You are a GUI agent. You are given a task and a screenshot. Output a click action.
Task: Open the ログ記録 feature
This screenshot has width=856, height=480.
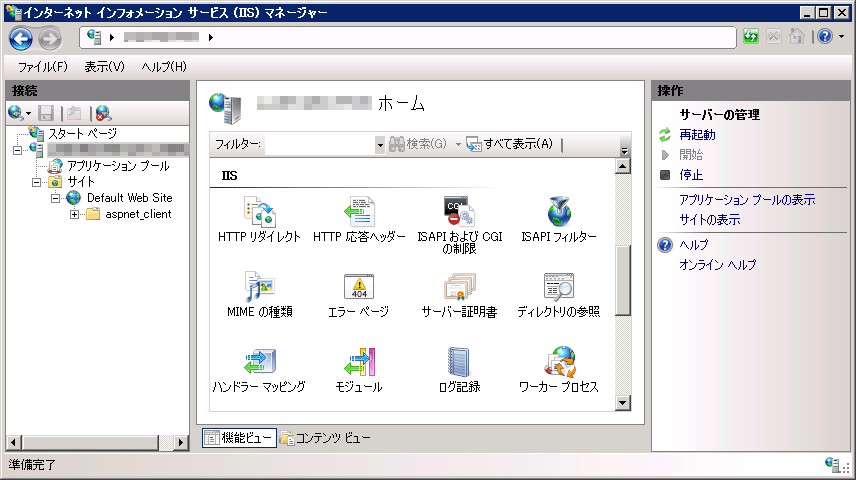click(460, 370)
